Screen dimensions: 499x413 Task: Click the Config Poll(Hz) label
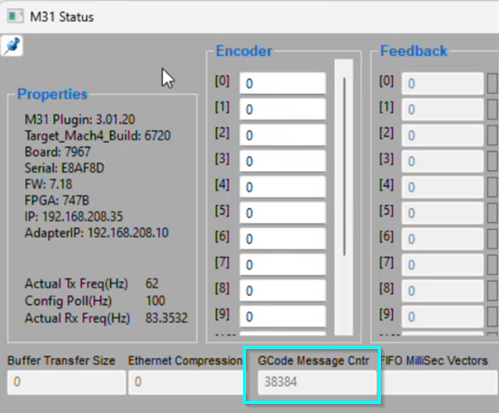click(x=68, y=301)
